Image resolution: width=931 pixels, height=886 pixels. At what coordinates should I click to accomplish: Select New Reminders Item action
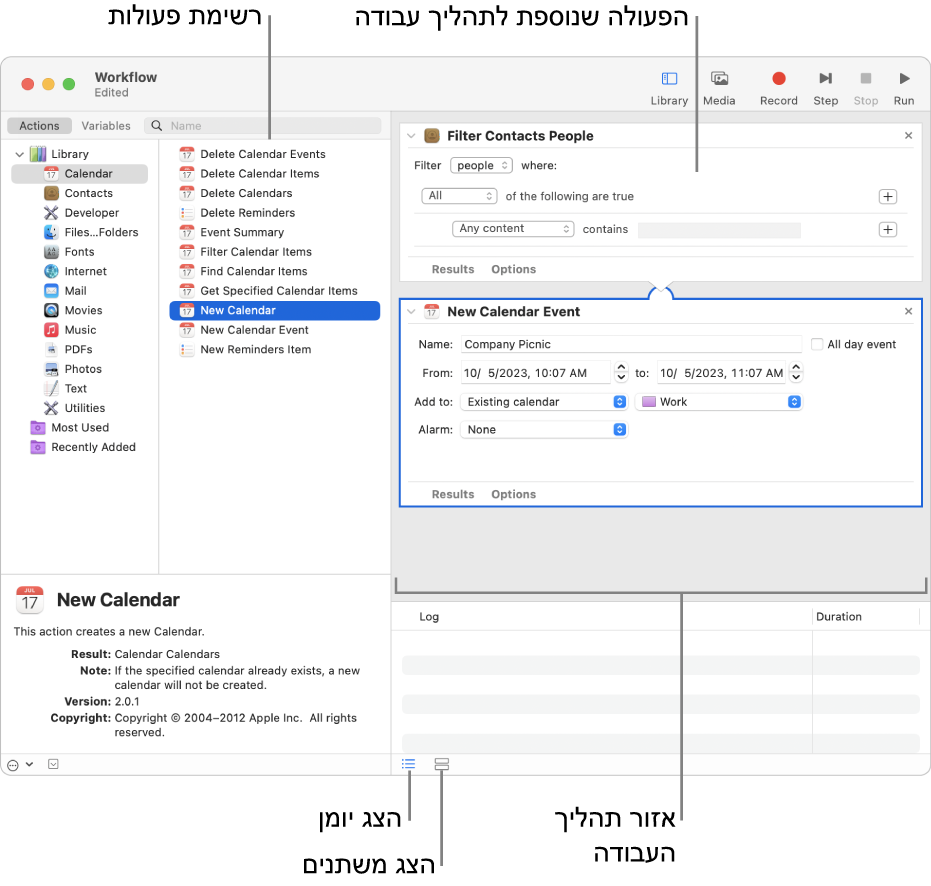click(275, 350)
